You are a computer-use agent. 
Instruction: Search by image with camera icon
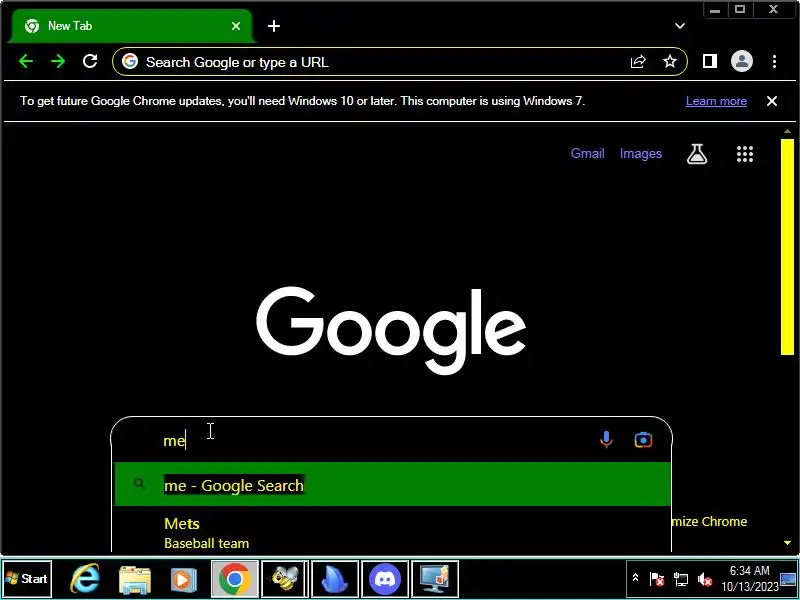click(x=643, y=439)
